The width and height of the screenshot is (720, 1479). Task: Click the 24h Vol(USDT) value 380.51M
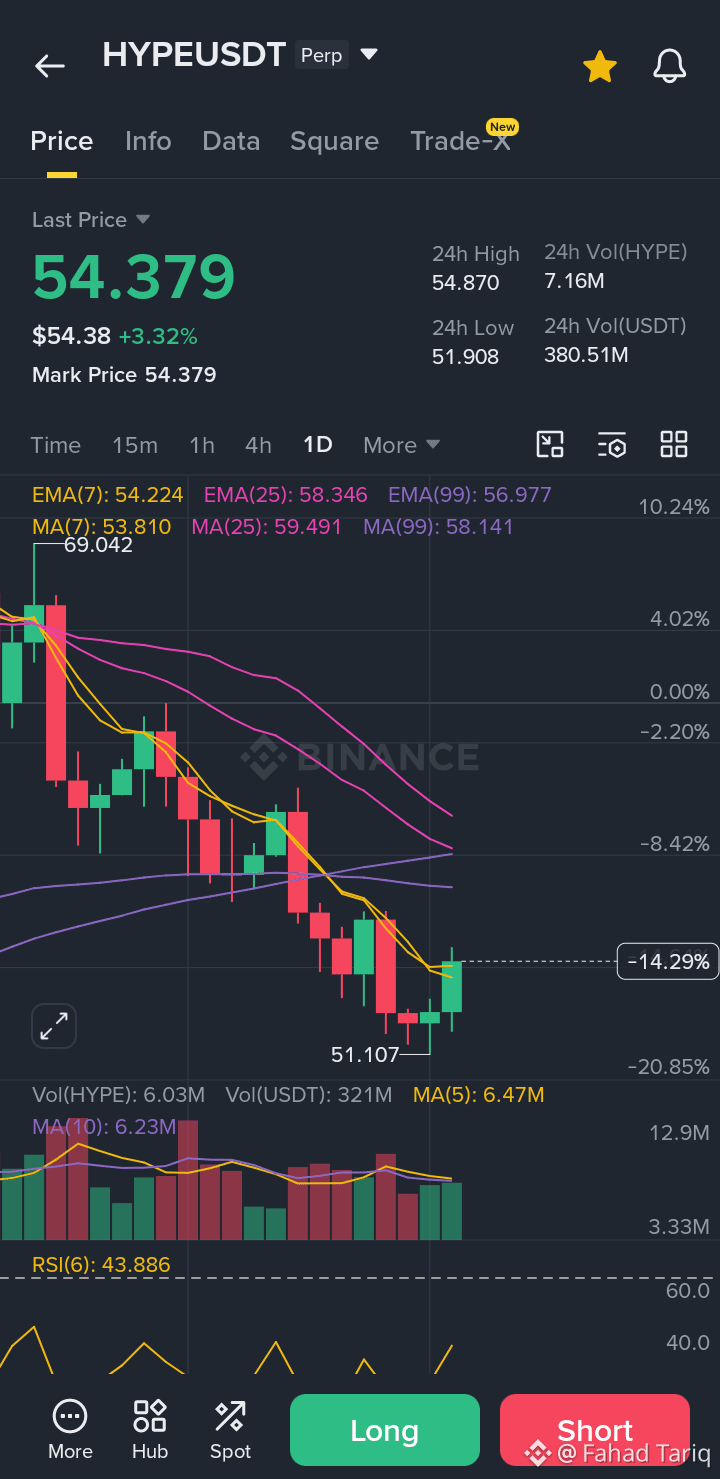click(x=586, y=355)
